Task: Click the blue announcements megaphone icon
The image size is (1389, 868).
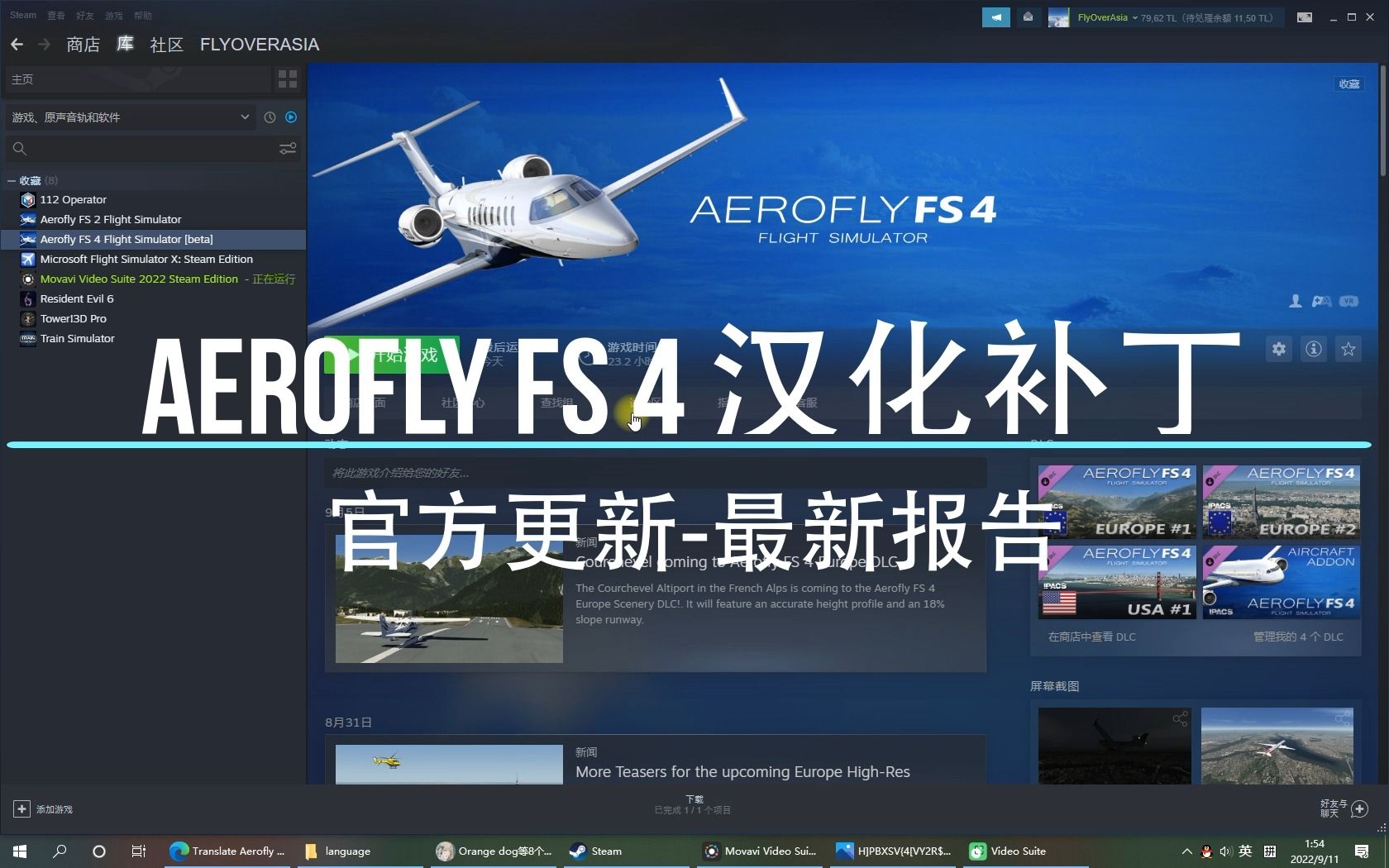Action: pyautogui.click(x=995, y=17)
